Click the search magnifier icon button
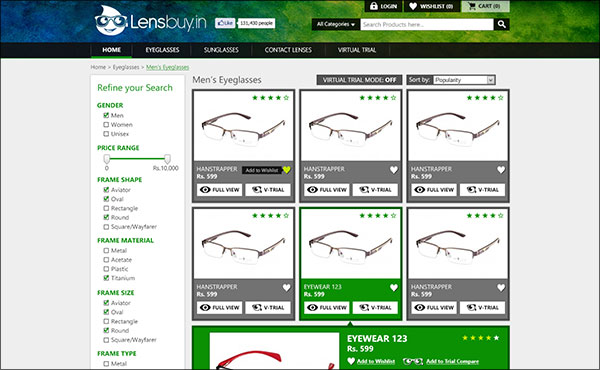This screenshot has width=600, height=370. coord(501,24)
